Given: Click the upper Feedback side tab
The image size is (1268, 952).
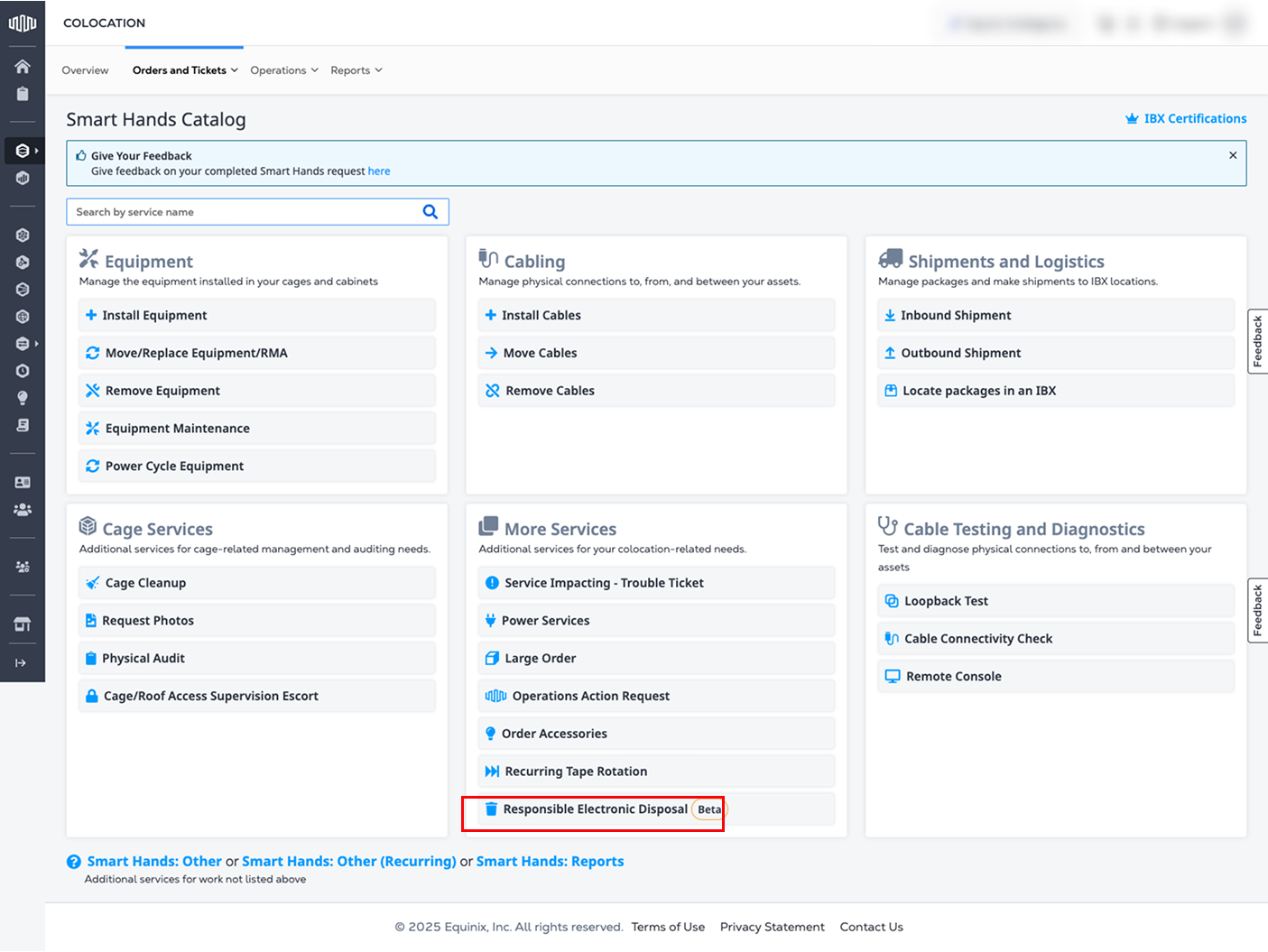Looking at the screenshot, I should [1257, 341].
